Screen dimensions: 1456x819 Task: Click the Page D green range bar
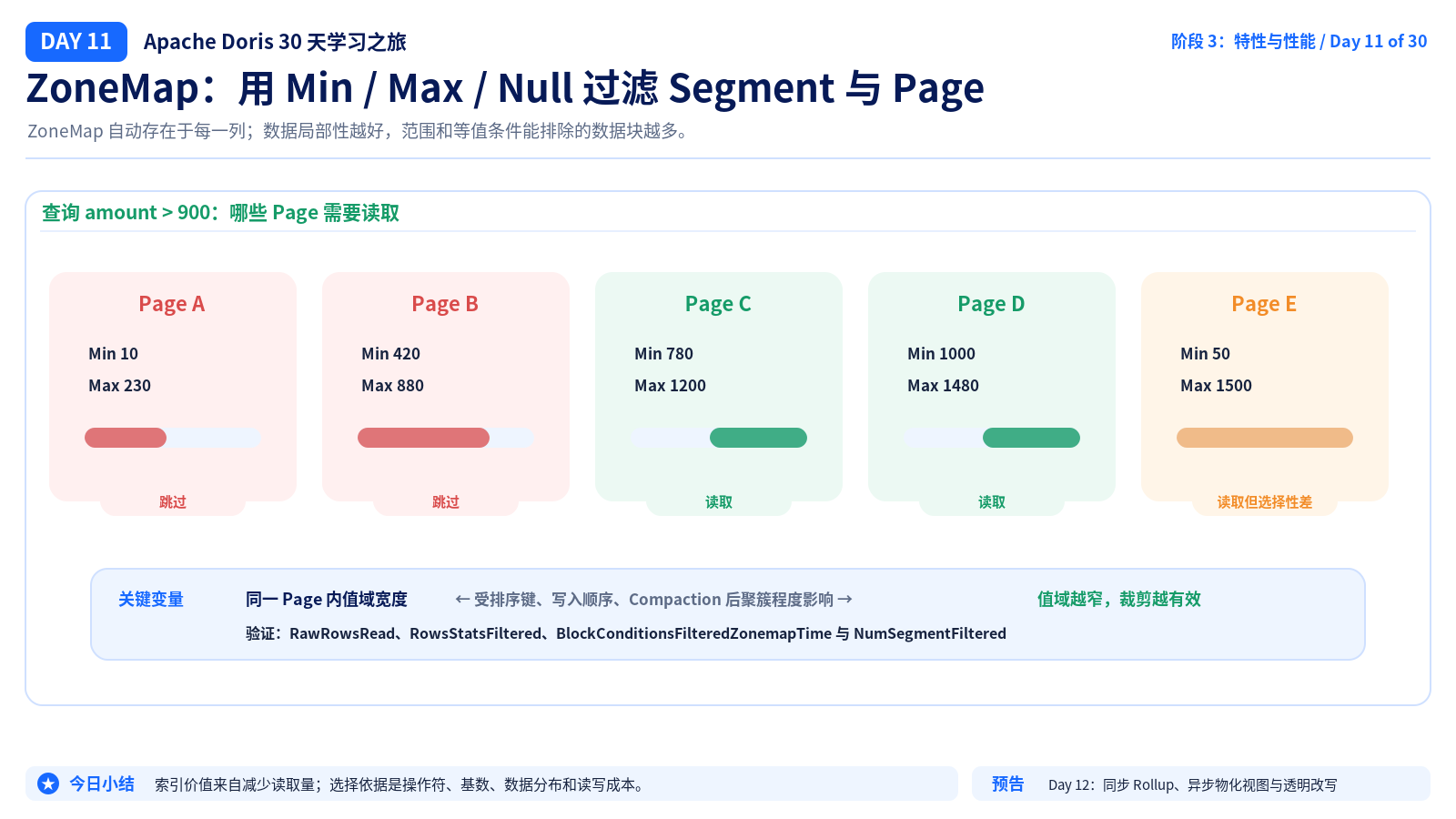[1031, 438]
